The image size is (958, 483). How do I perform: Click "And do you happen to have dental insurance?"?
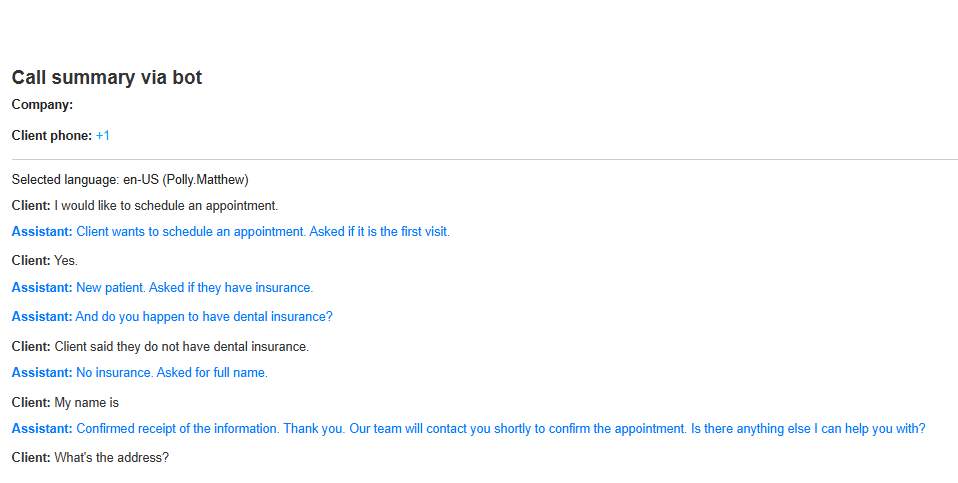[204, 317]
